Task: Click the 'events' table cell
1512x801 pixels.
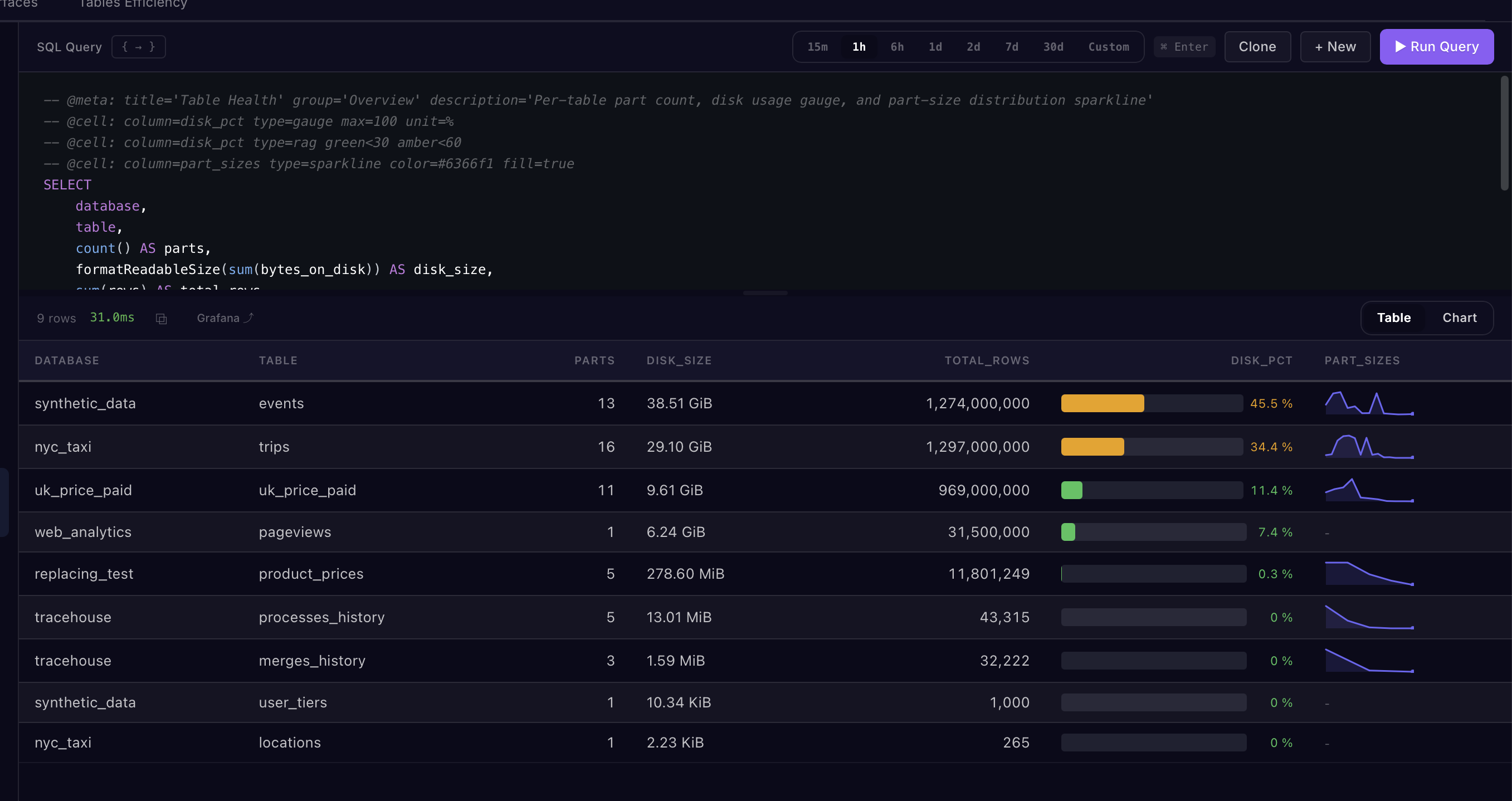Action: point(281,403)
